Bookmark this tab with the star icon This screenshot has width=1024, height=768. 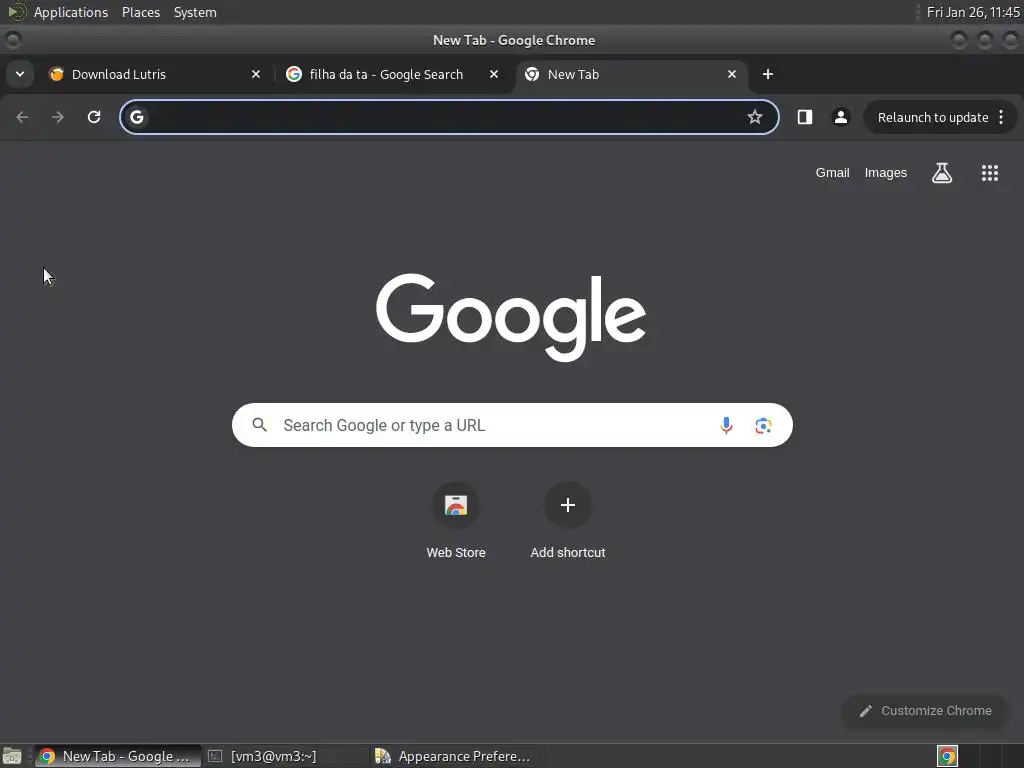pos(755,117)
